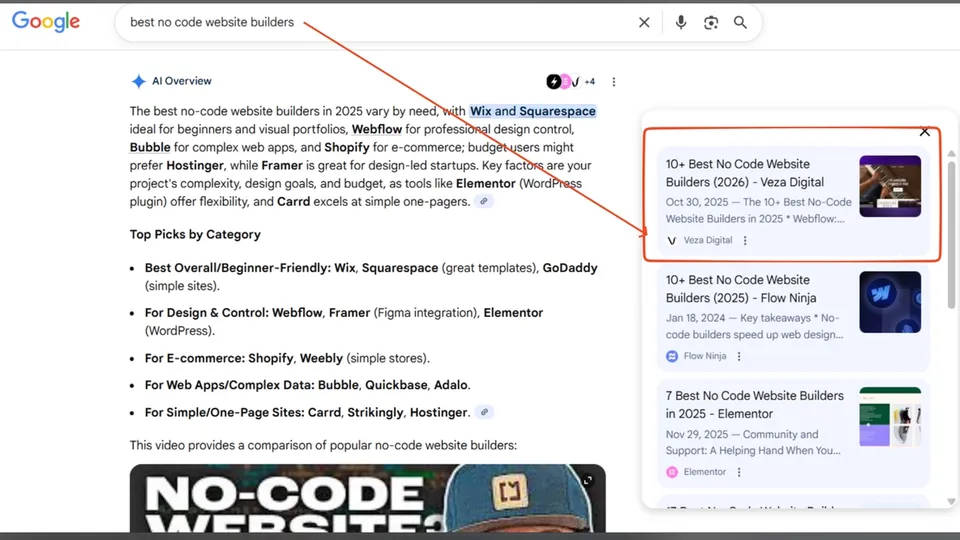
Task: Click the highlighted Wix and Squarespace text
Action: click(x=533, y=111)
